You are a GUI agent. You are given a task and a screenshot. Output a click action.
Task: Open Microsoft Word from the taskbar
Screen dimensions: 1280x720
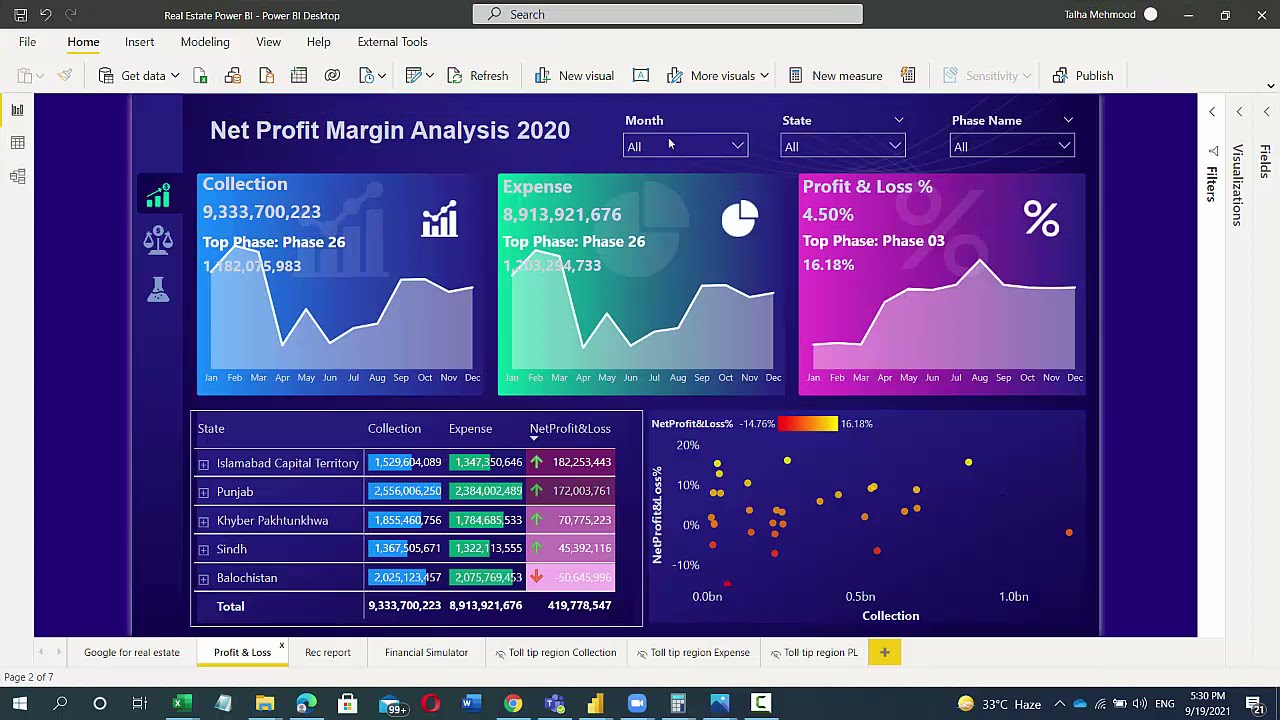coord(469,704)
